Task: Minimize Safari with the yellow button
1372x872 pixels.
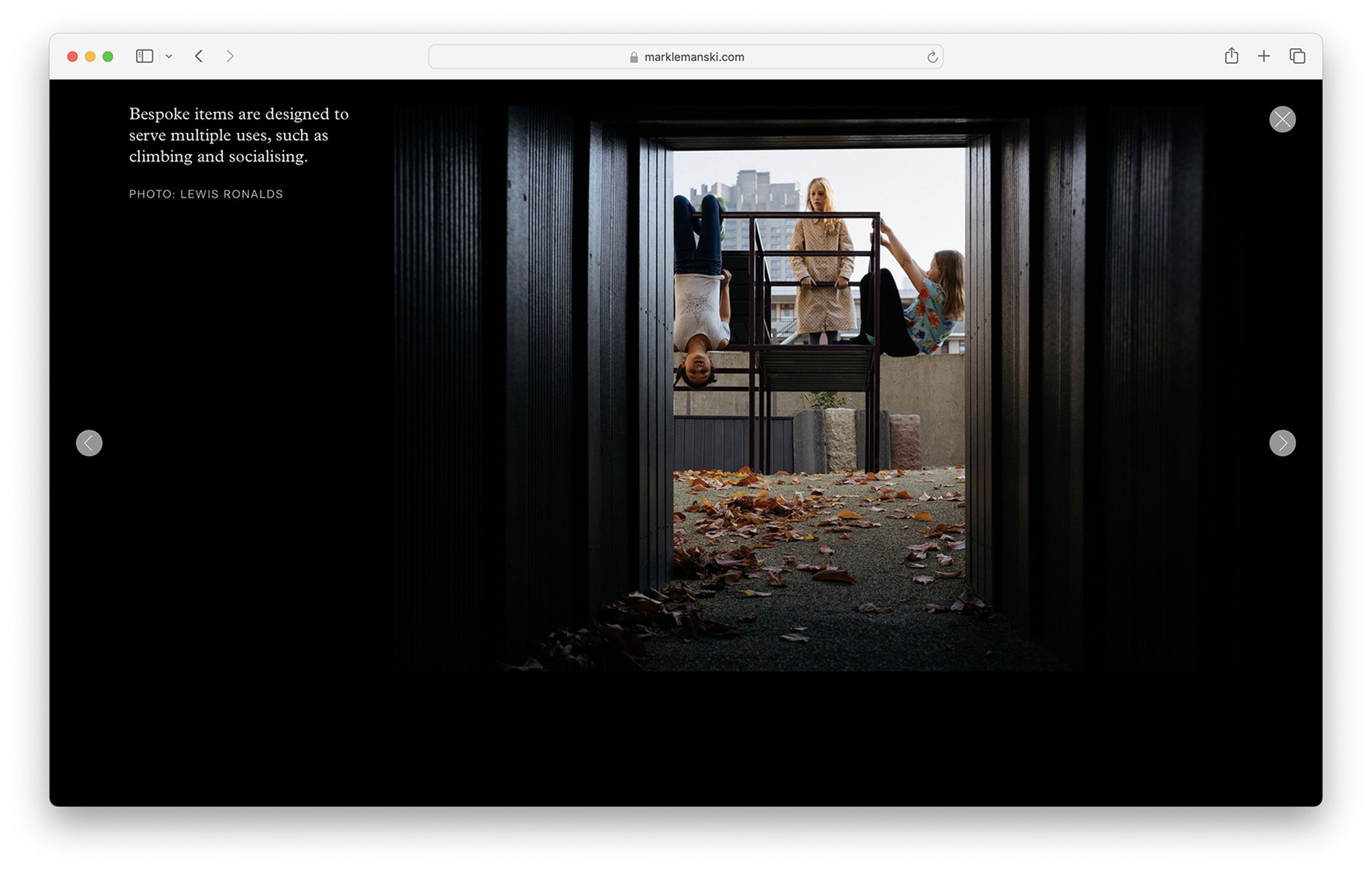Action: point(90,56)
